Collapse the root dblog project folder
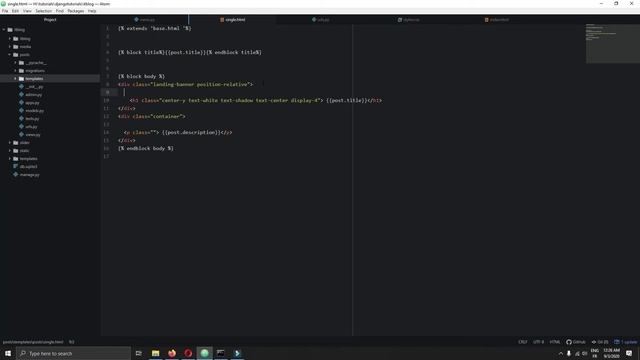The image size is (640, 360). click(4, 30)
